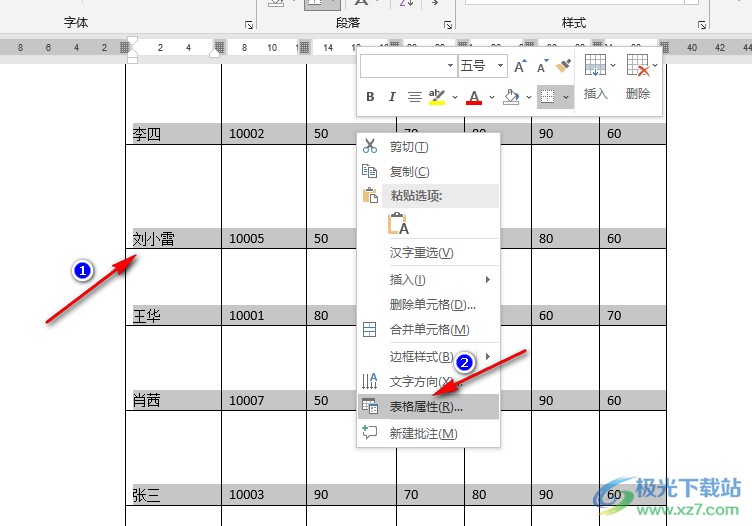Viewport: 752px width, 526px height.
Task: Open the 字体 group dialog launcher
Action: (249, 25)
